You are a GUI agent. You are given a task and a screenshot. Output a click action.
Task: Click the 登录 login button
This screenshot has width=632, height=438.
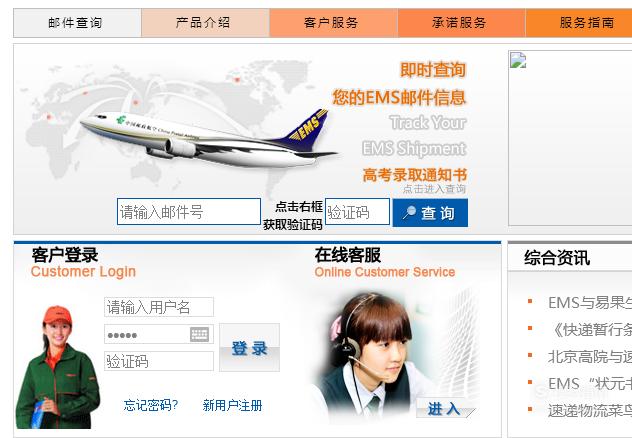coord(249,347)
